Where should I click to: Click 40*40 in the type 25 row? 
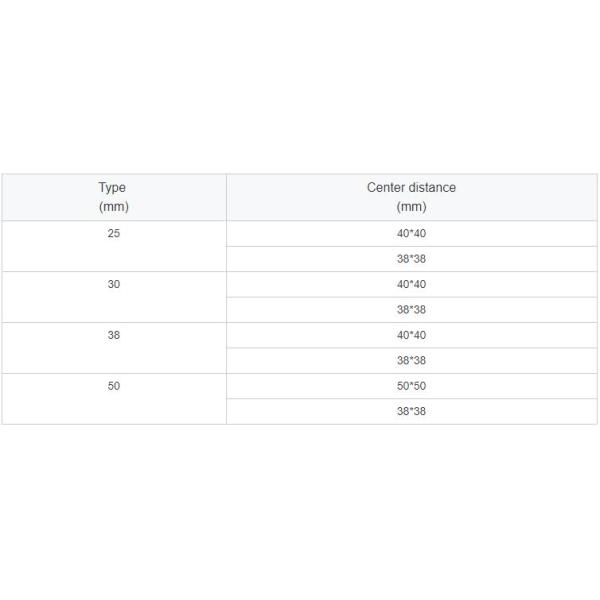(x=411, y=233)
